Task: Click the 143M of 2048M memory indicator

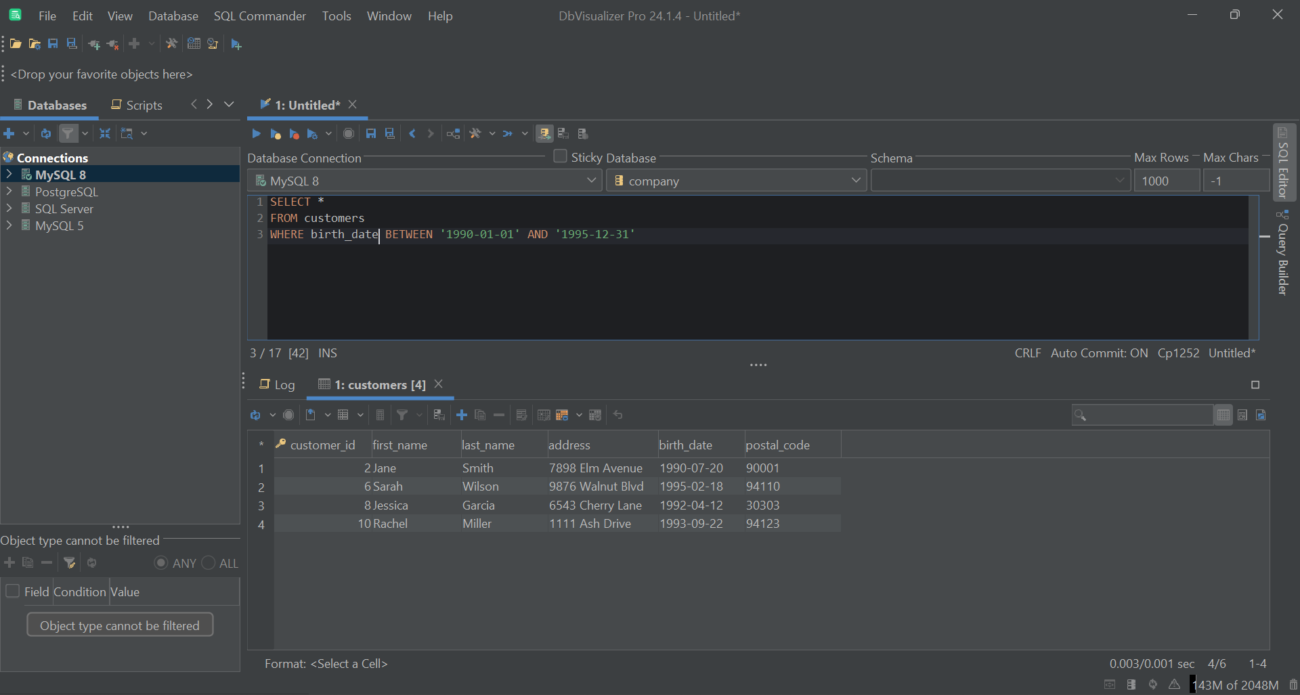Action: click(x=1236, y=685)
